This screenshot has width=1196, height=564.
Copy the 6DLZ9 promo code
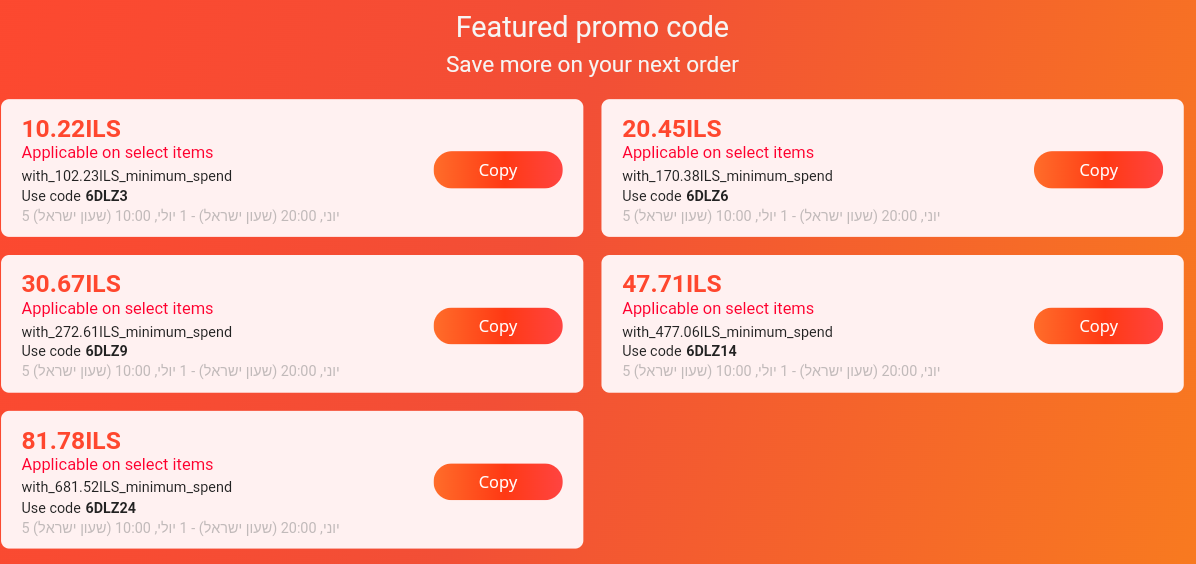(x=497, y=326)
